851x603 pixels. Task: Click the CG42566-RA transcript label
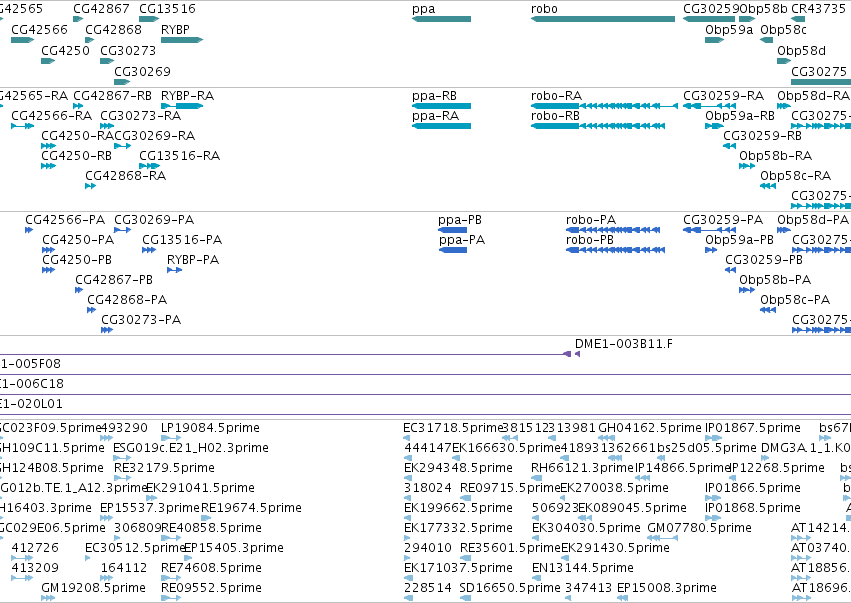click(x=52, y=116)
